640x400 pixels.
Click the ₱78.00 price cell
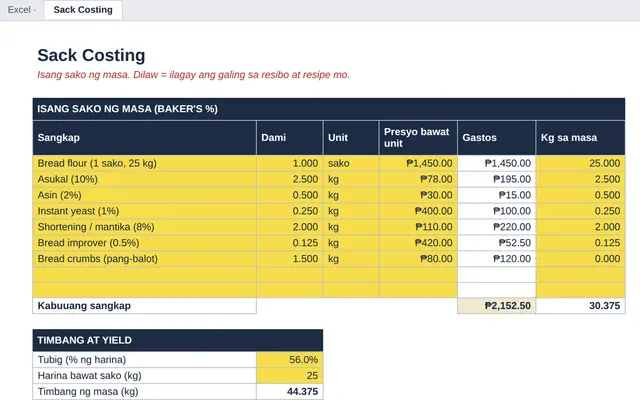[x=418, y=179]
